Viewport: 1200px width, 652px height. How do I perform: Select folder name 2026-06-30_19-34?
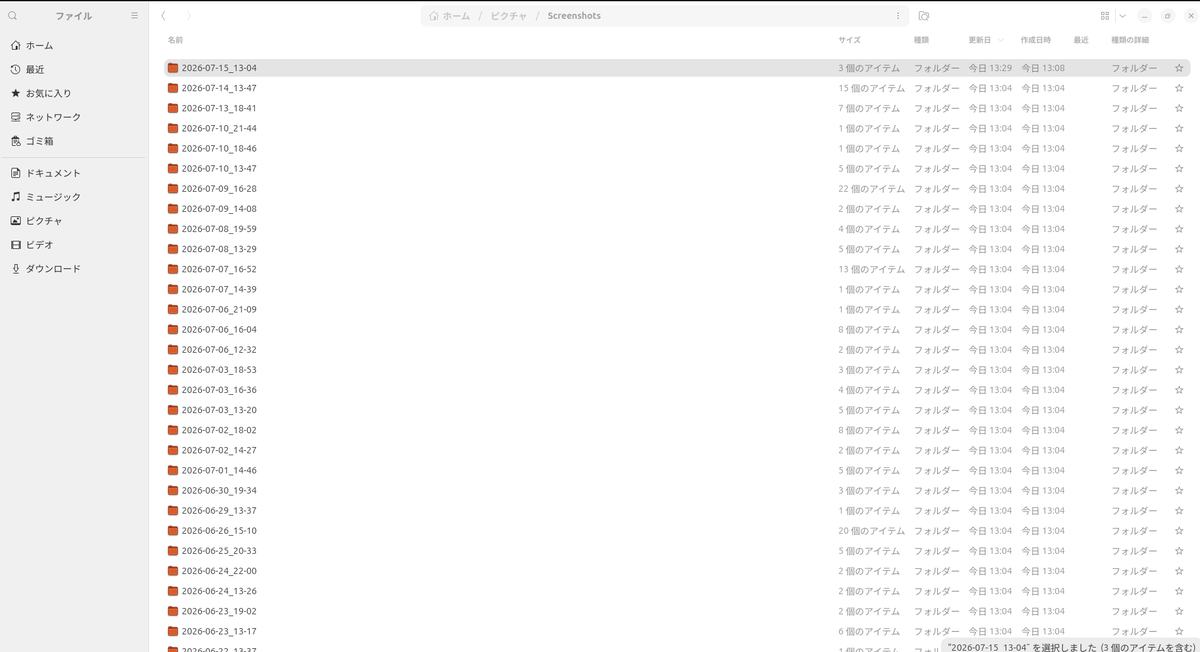pos(219,491)
